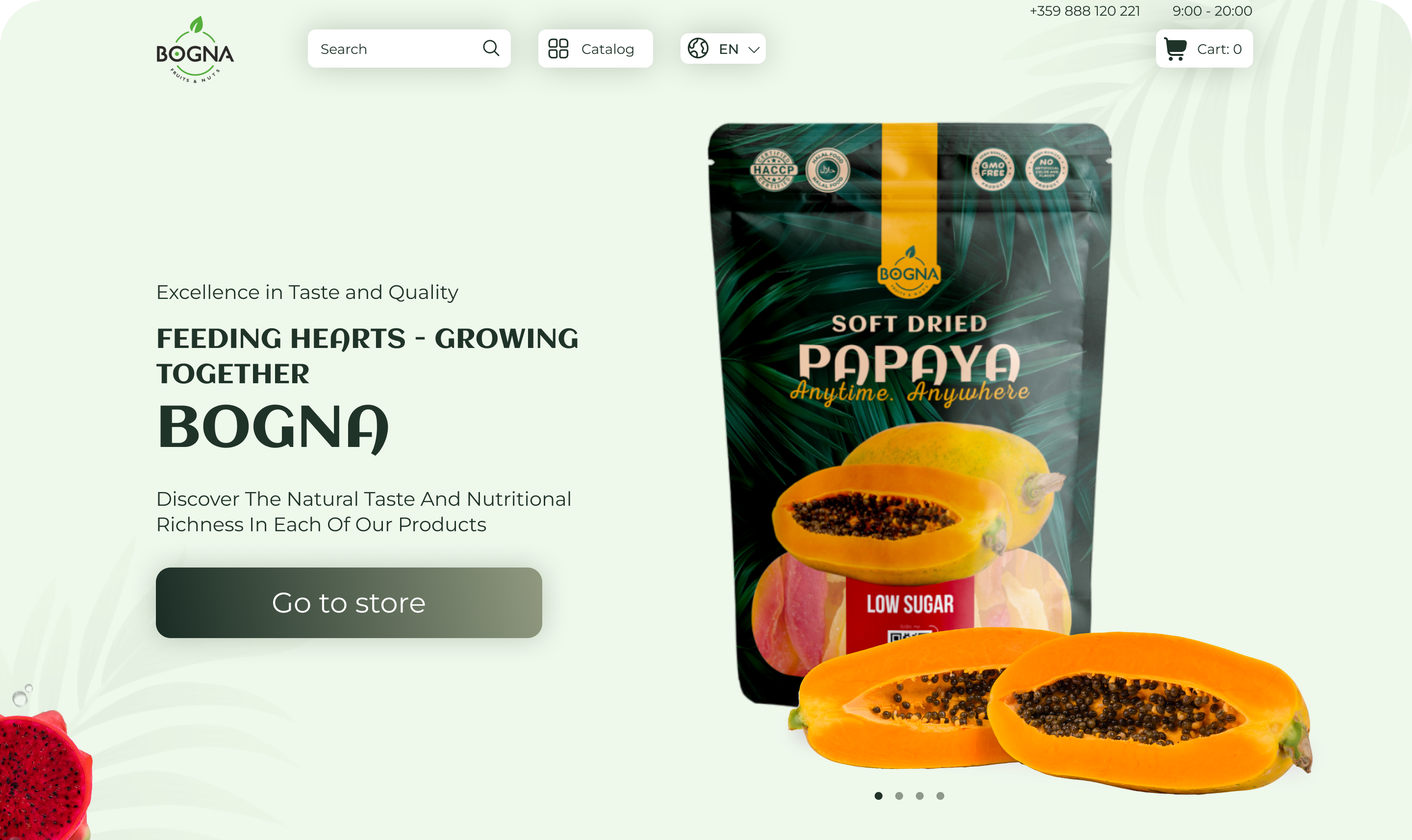
Task: Click the Go to store button
Action: (x=349, y=603)
